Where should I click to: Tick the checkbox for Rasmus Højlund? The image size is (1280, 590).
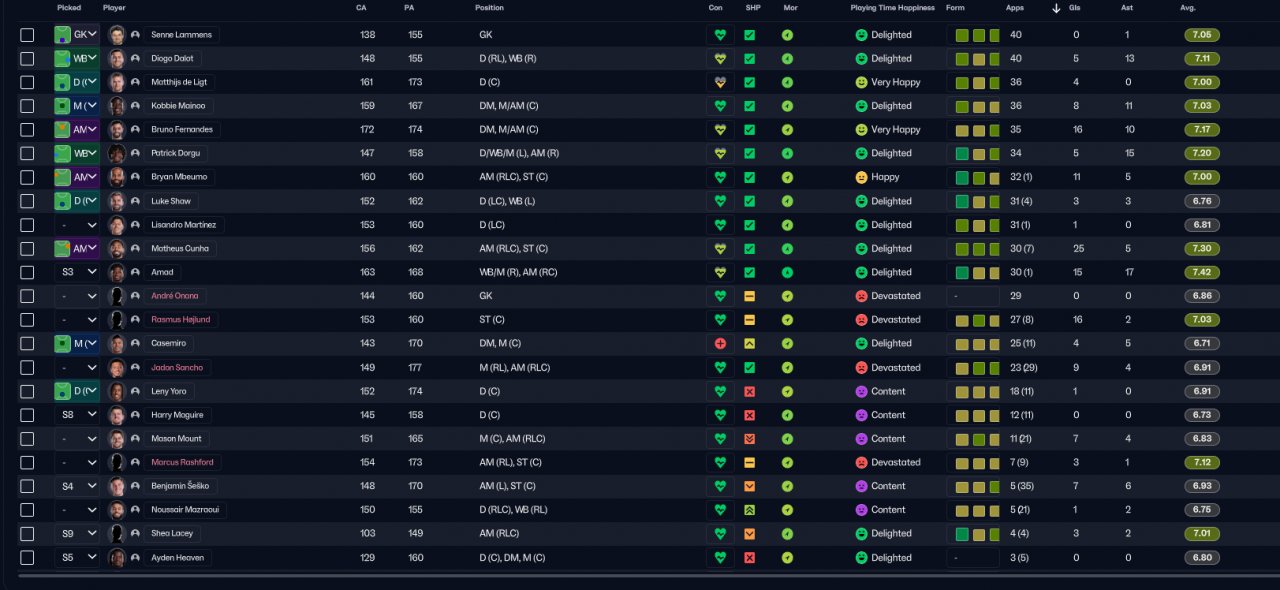click(27, 320)
